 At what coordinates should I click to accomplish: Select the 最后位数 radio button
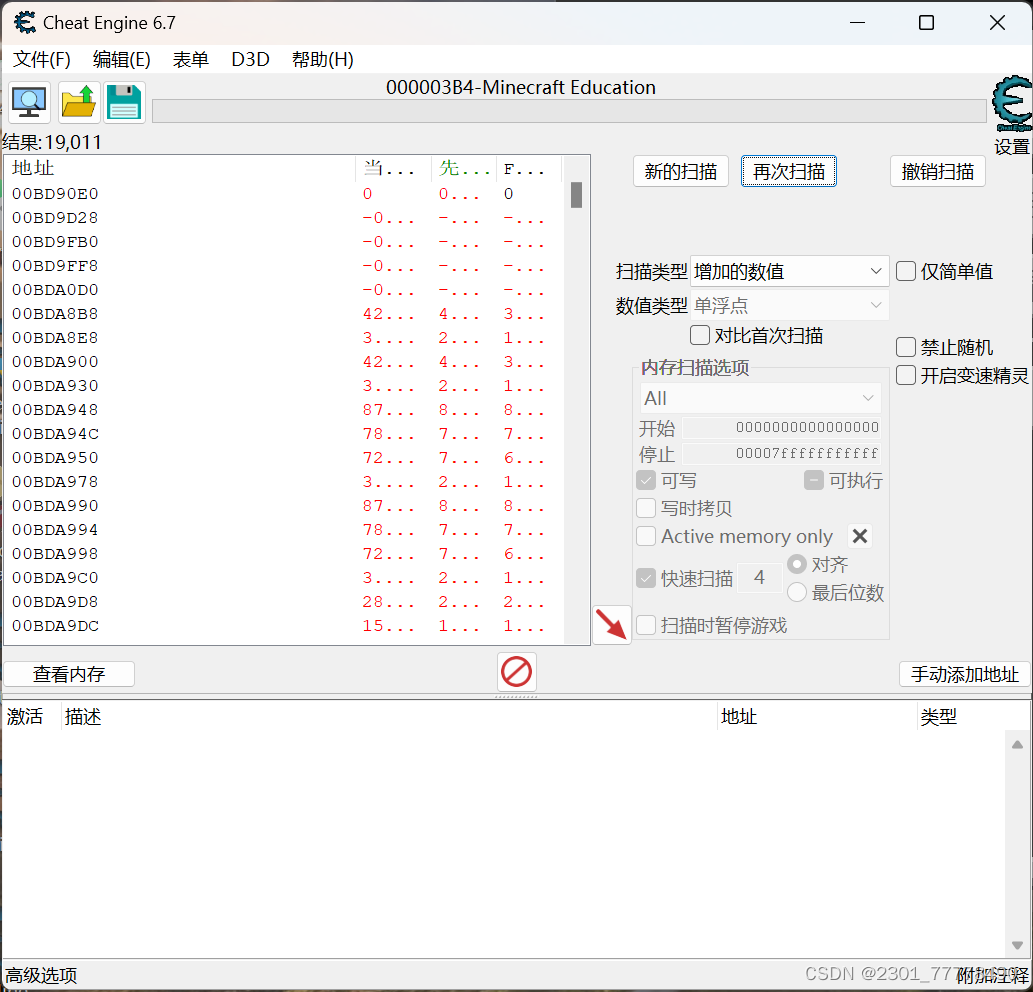pyautogui.click(x=797, y=592)
